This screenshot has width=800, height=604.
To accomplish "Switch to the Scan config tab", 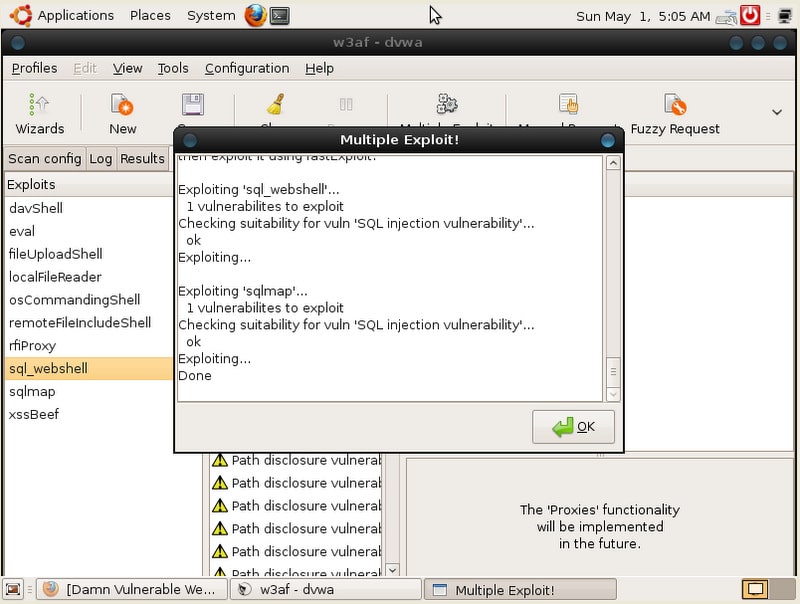I will coord(44,158).
